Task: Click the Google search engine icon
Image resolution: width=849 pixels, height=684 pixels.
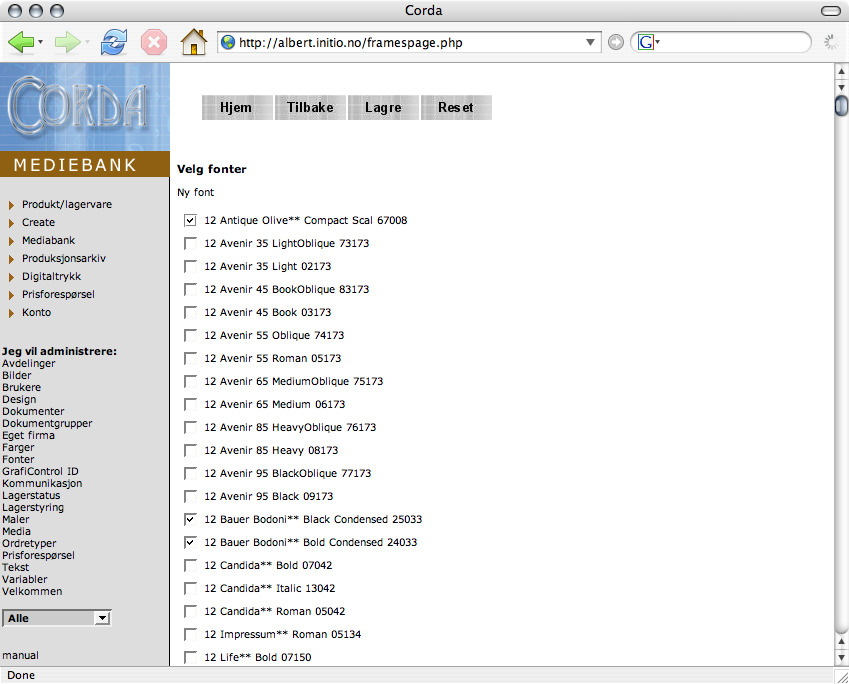Action: point(646,43)
